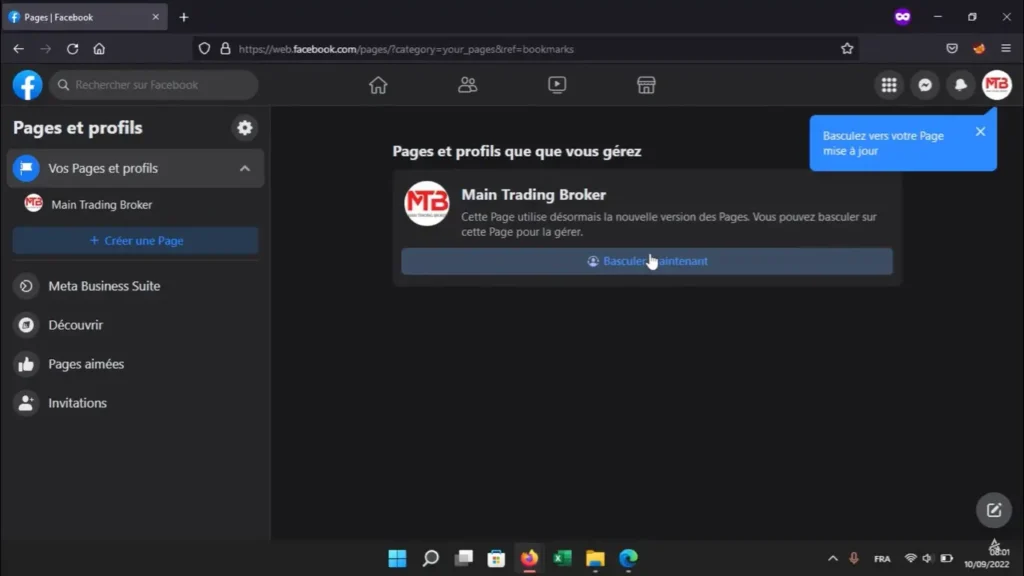The width and height of the screenshot is (1024, 576).
Task: Open Microsoft Store from taskbar
Action: pos(496,558)
